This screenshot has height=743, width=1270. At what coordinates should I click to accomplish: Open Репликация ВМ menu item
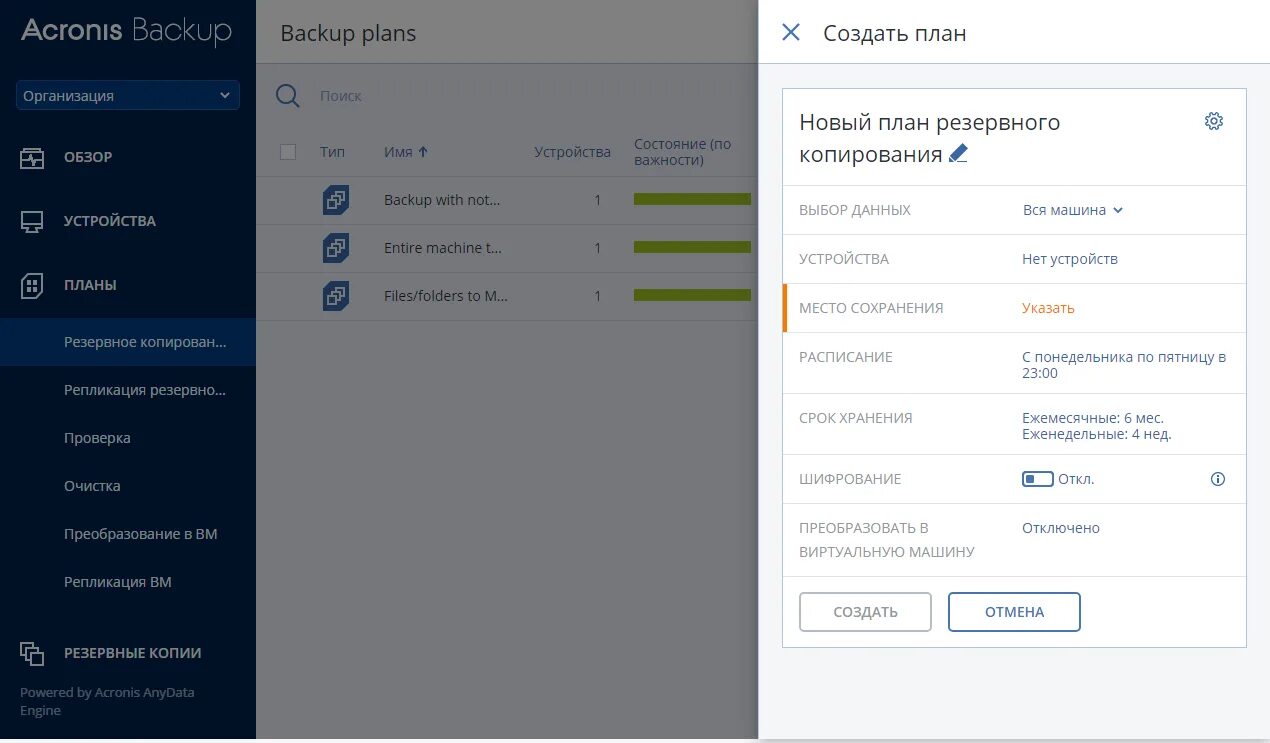click(118, 582)
